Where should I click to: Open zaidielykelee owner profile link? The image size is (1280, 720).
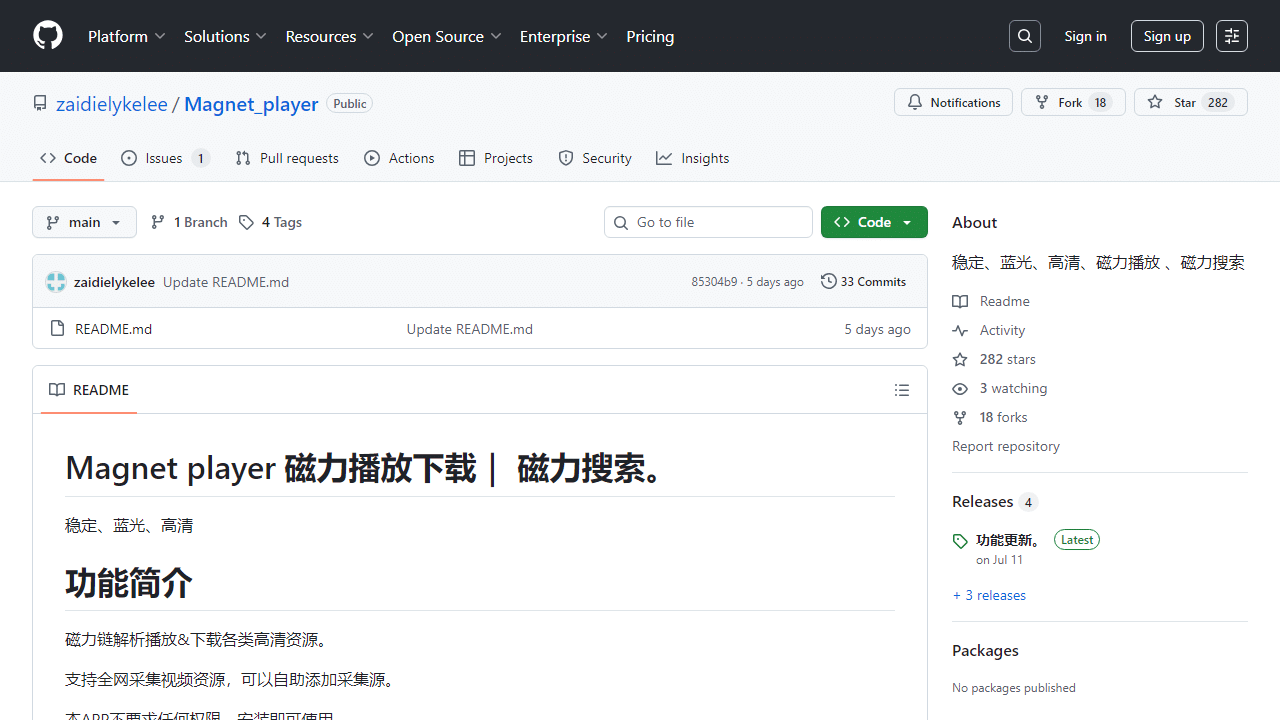click(x=112, y=104)
